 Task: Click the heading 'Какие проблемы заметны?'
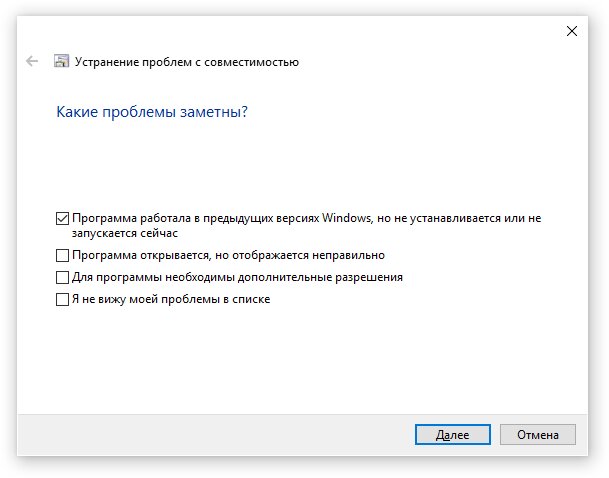[x=152, y=112]
